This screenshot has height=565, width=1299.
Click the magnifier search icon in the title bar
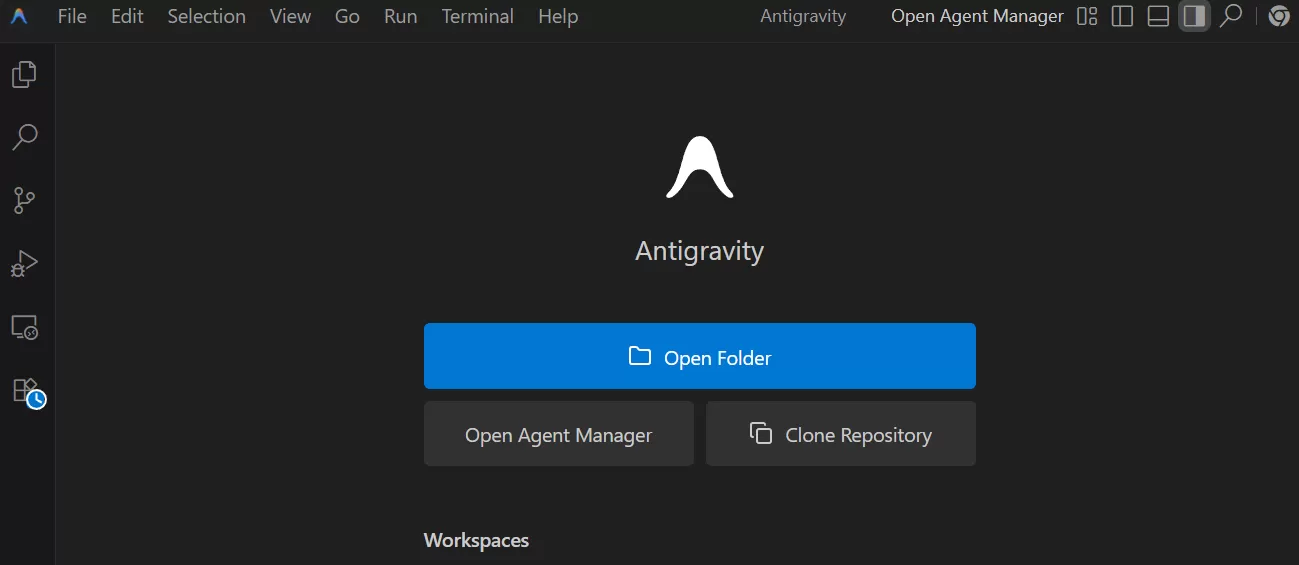(1231, 16)
